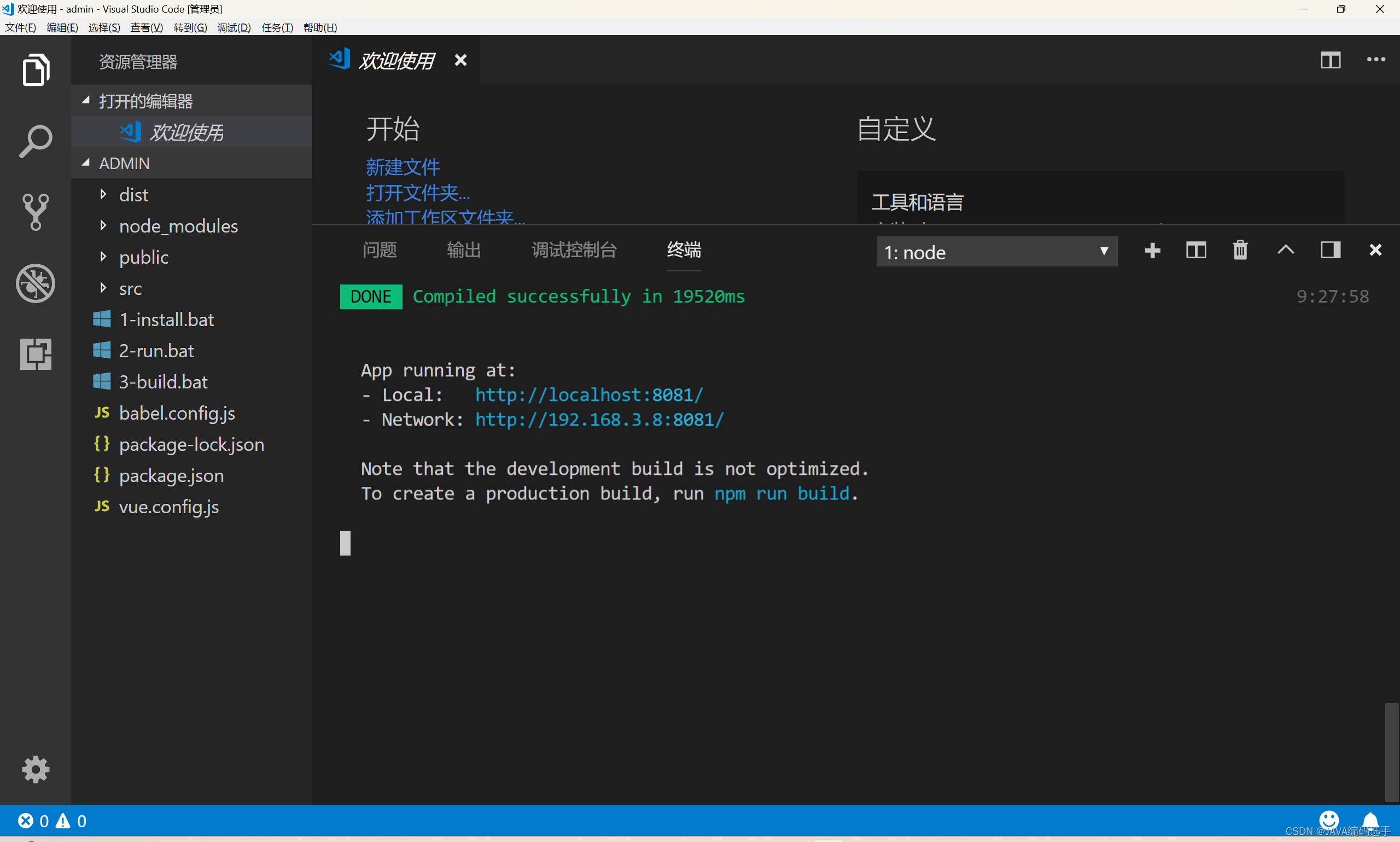Click the terminal vertical scrollbar thumb
This screenshot has width=1400, height=842.
(x=1391, y=751)
